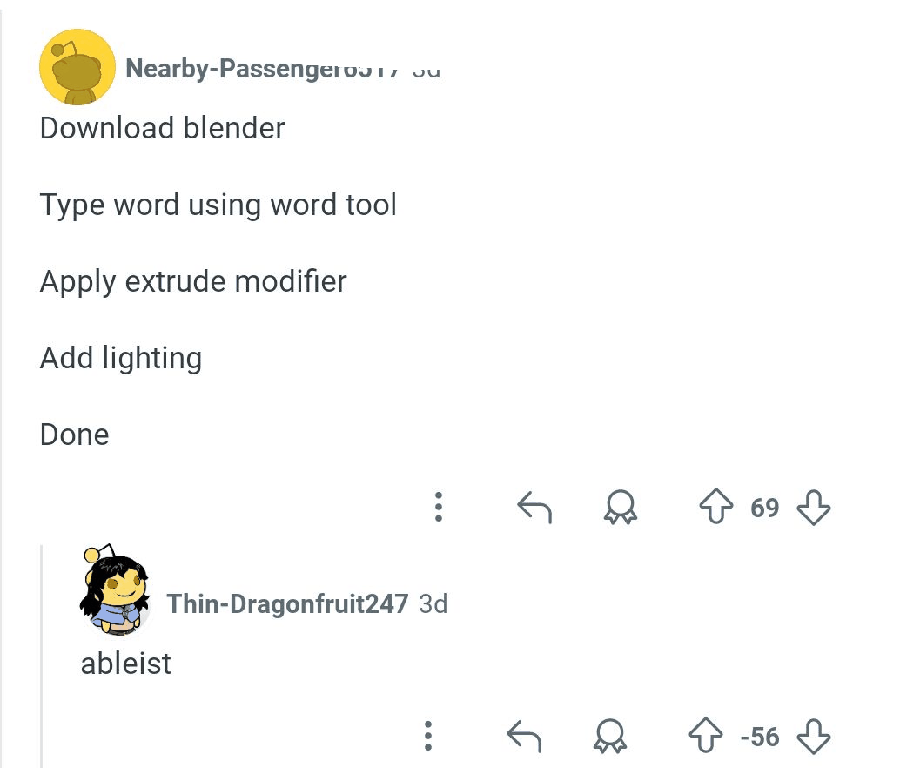Viewport: 900px width, 768px height.
Task: Open more options for ableist reply
Action: (x=428, y=736)
